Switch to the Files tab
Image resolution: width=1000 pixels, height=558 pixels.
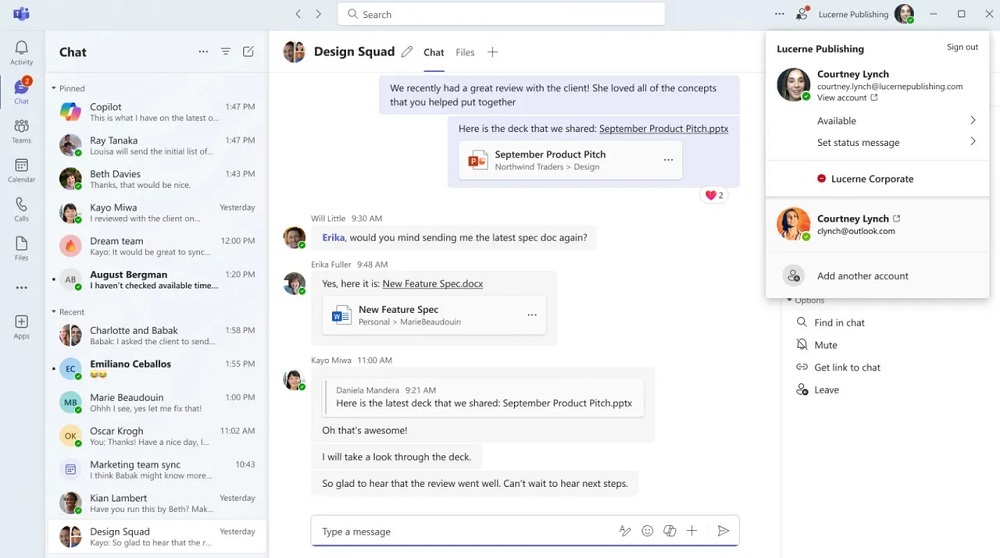(465, 52)
